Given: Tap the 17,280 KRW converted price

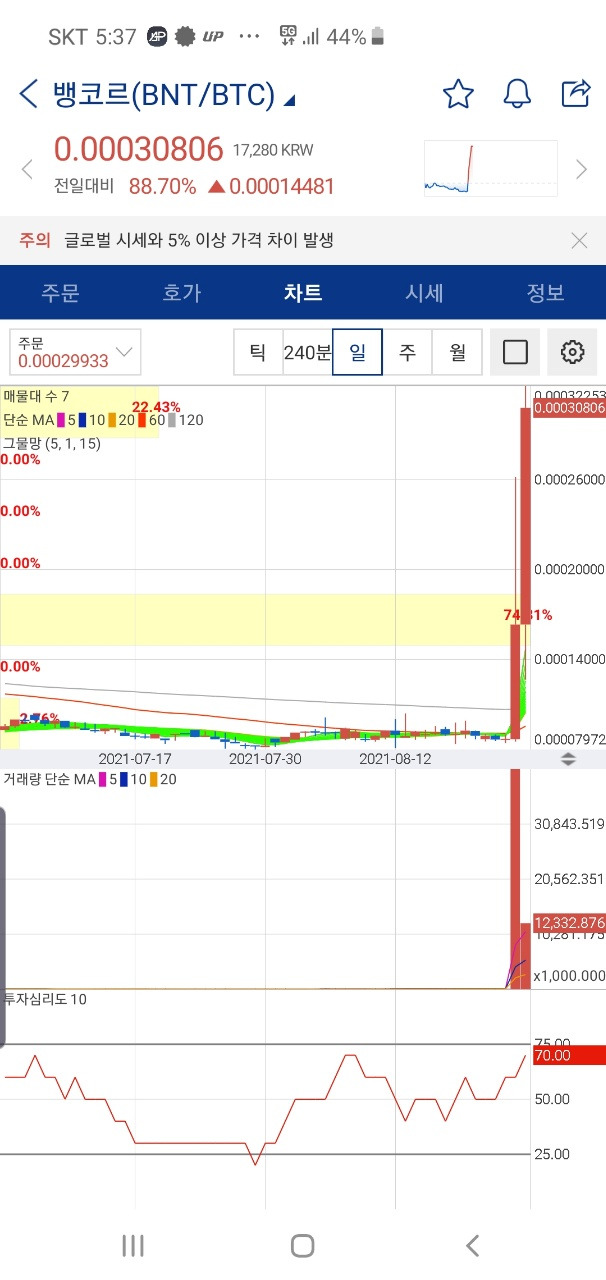Looking at the screenshot, I should pos(273,151).
